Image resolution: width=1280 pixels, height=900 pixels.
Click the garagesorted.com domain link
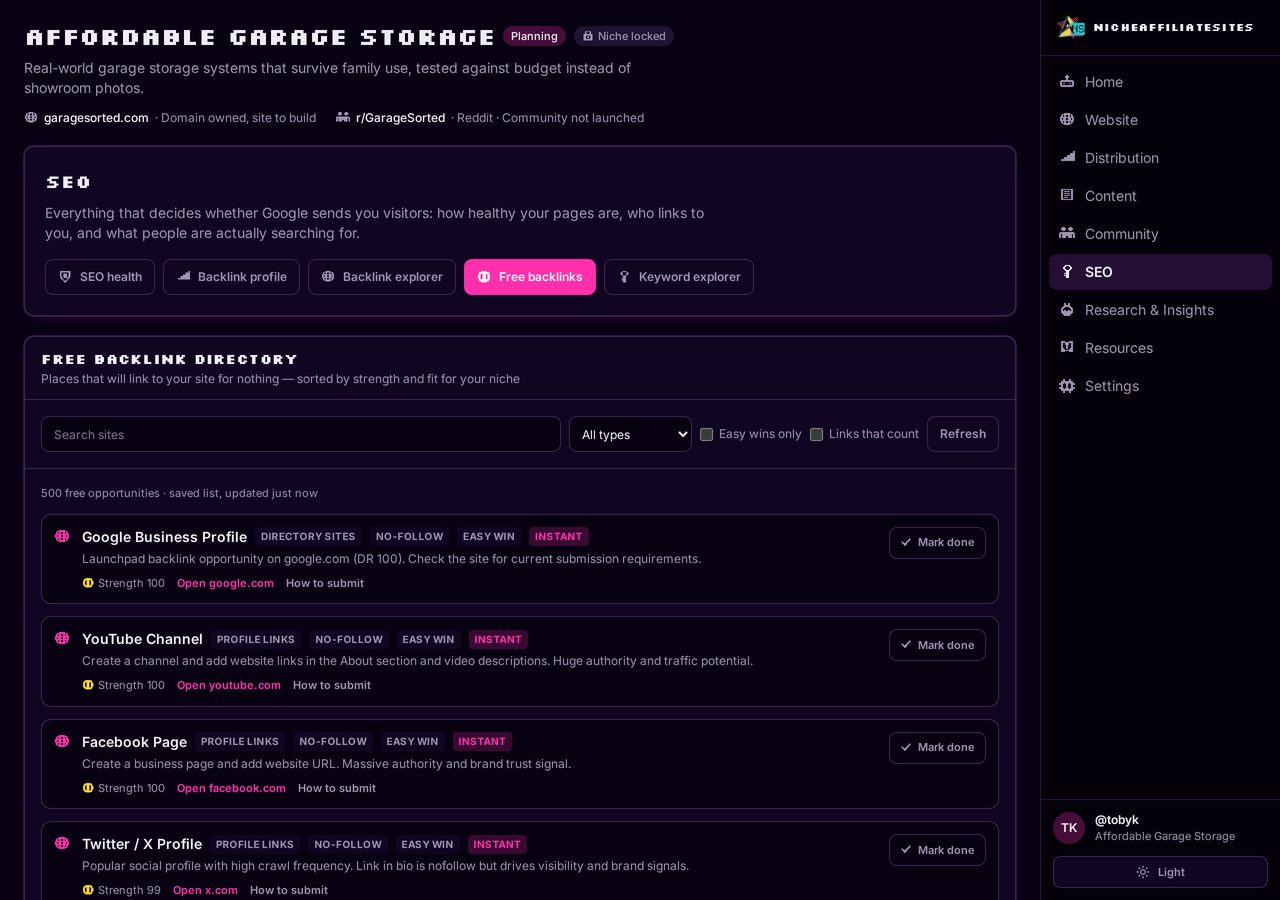pos(96,118)
